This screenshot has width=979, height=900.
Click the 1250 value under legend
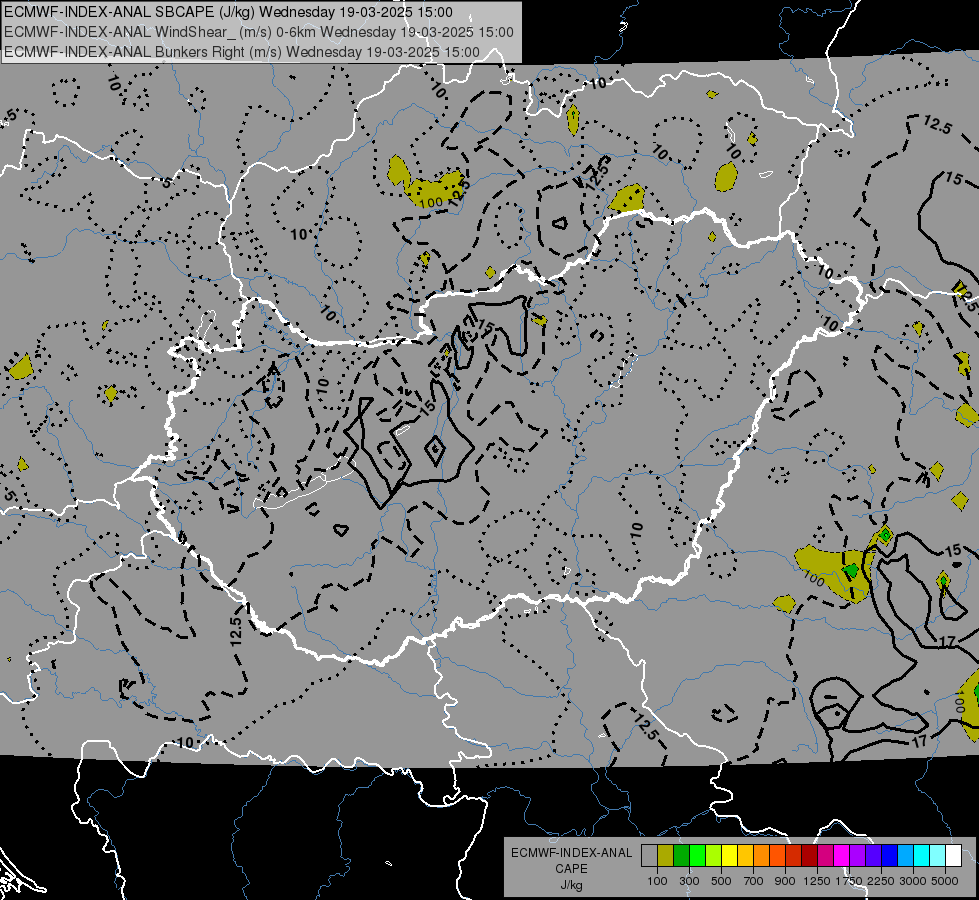(x=817, y=881)
